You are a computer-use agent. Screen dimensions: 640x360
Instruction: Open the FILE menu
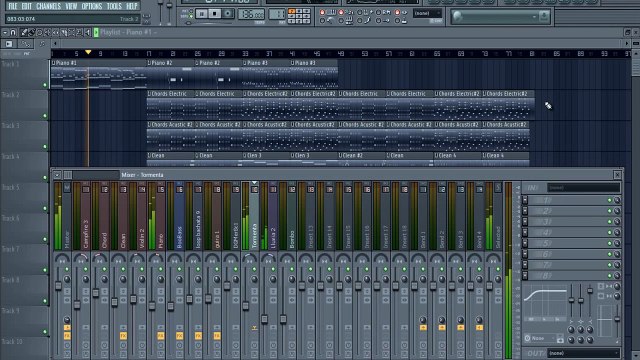coord(13,6)
